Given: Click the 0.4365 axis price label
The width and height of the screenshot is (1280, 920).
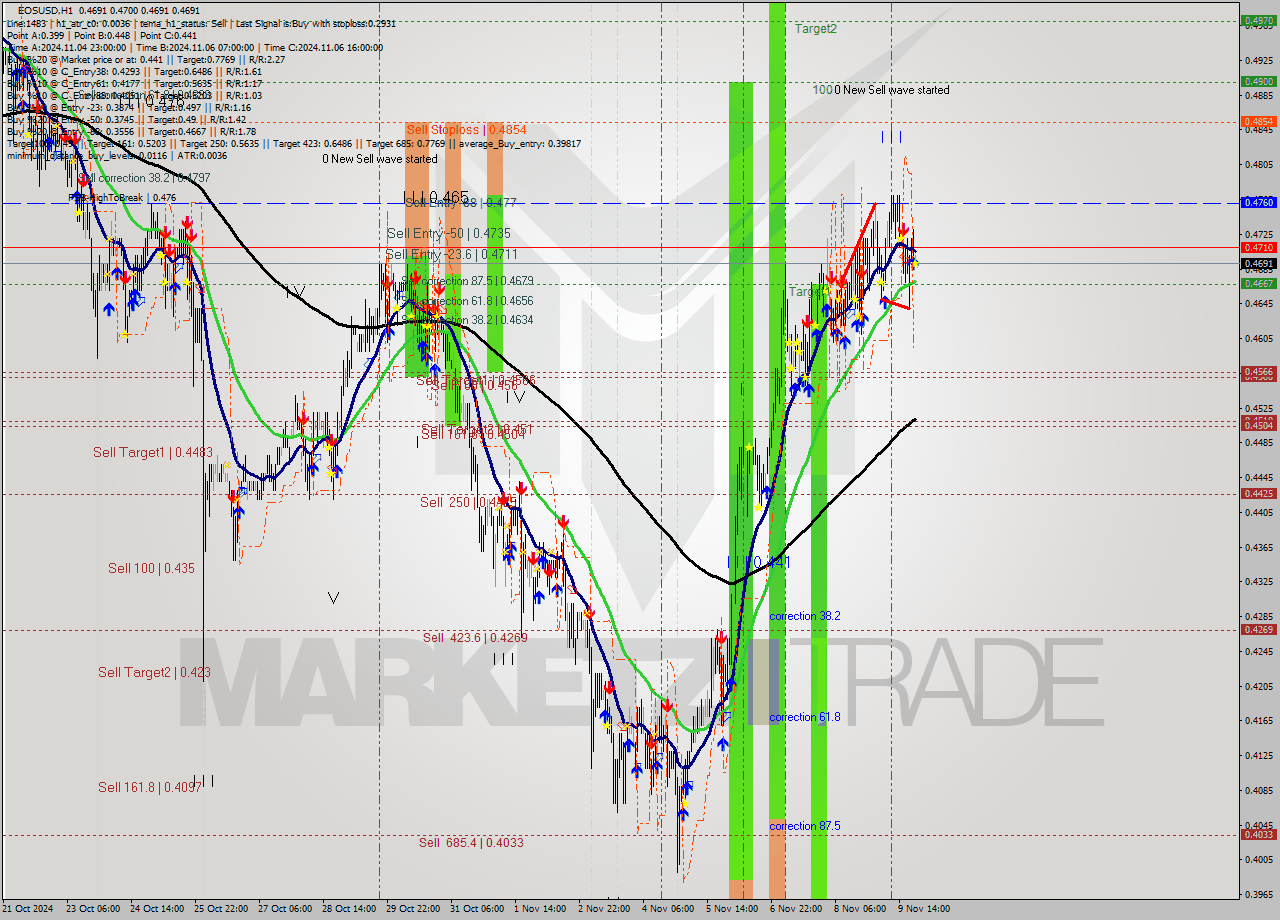Looking at the screenshot, I should [x=1257, y=547].
